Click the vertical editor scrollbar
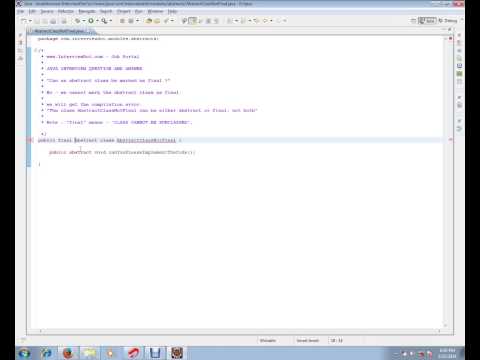The width and height of the screenshot is (480, 360). 445,182
